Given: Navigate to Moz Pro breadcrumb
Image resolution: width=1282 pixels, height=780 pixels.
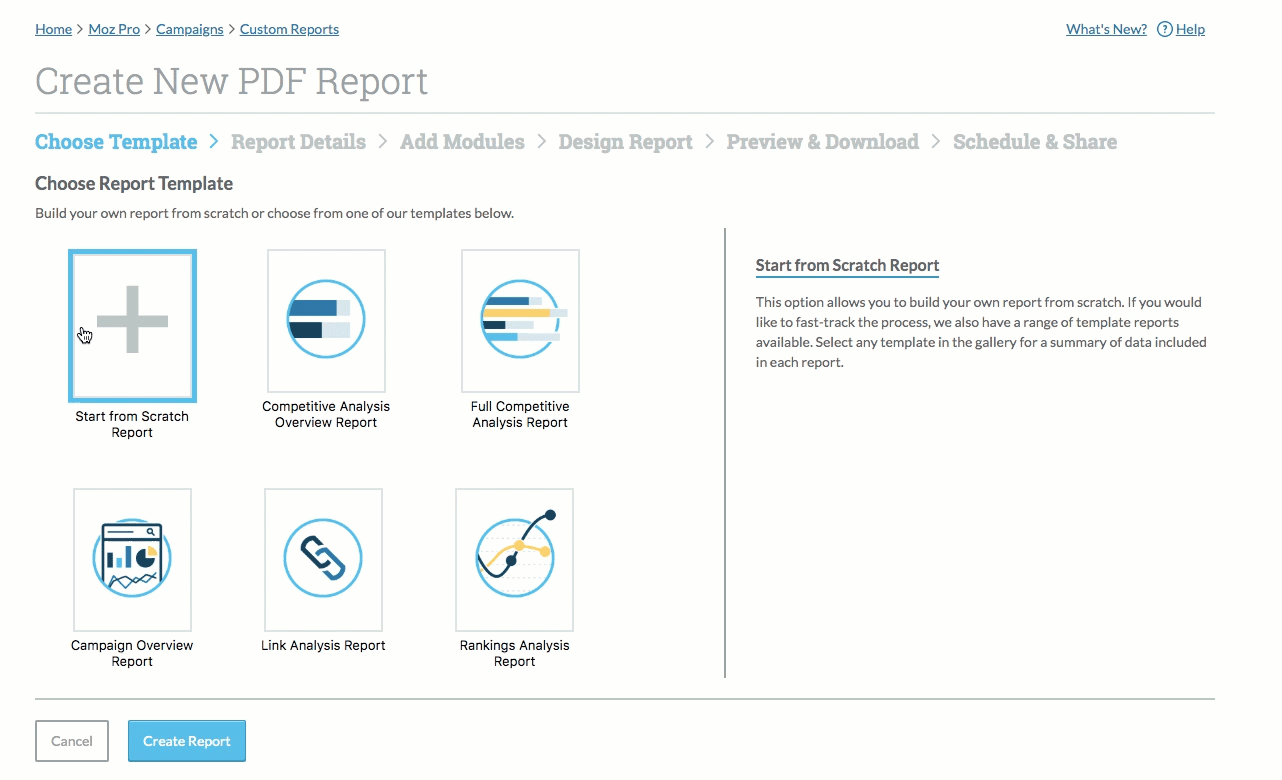Looking at the screenshot, I should 115,29.
